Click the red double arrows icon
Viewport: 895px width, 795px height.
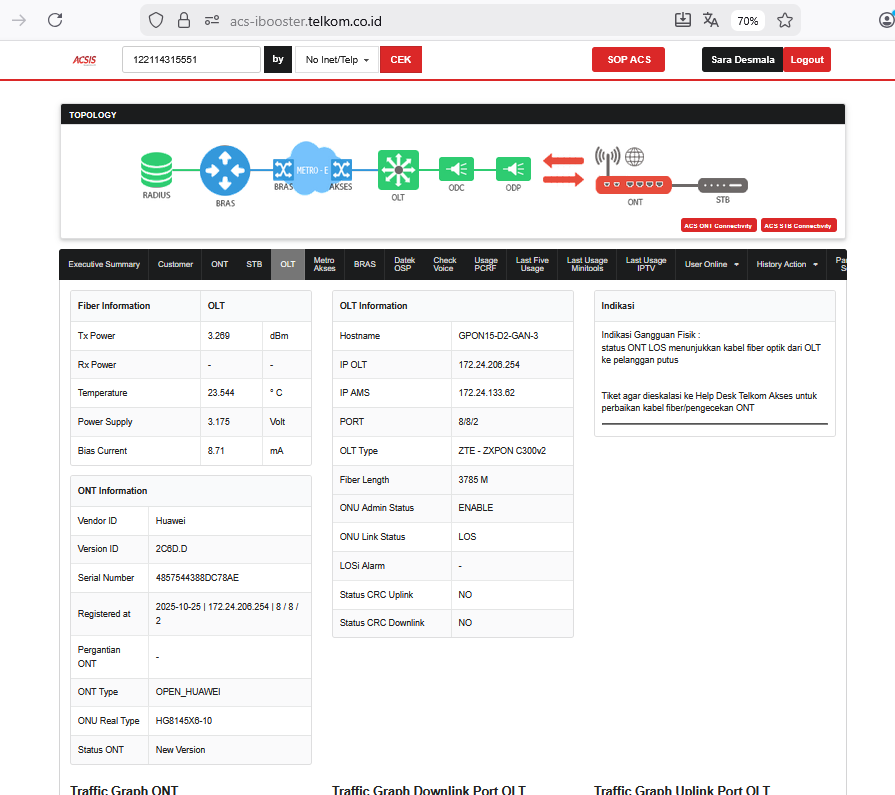tap(563, 170)
